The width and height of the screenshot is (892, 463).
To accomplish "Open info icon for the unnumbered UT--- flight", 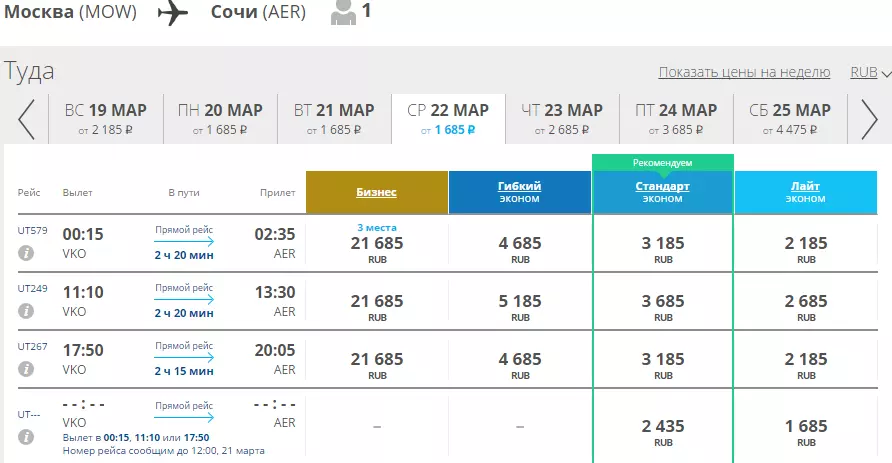I will click(26, 437).
